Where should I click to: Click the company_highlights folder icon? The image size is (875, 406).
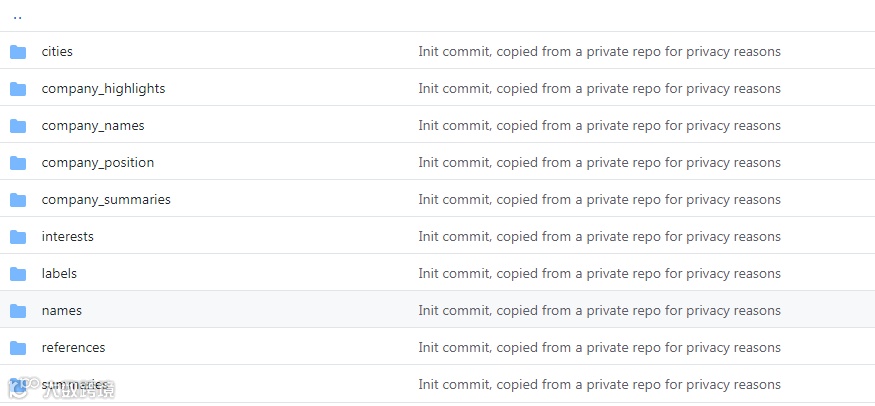(18, 89)
